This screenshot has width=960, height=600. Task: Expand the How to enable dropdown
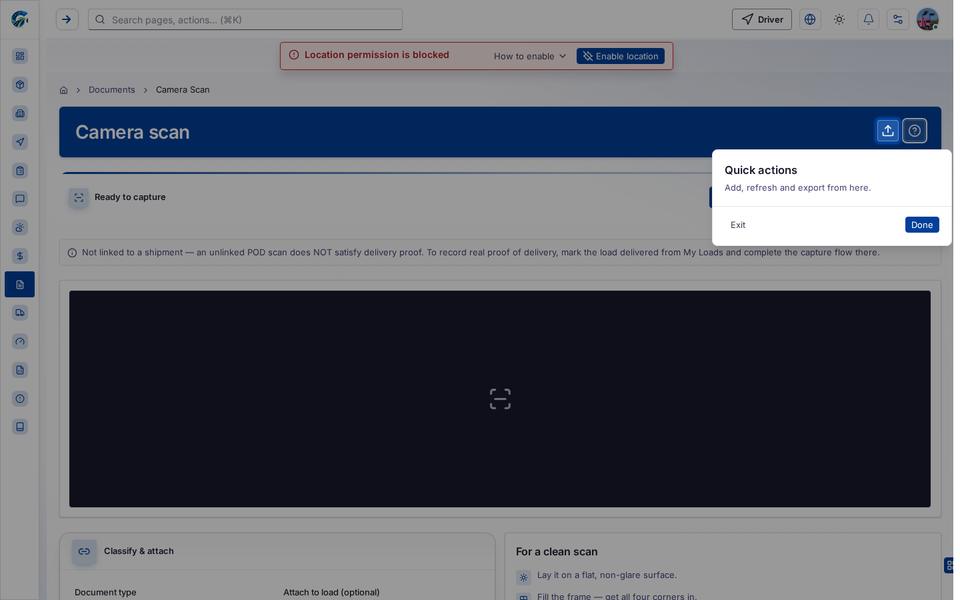click(x=530, y=56)
